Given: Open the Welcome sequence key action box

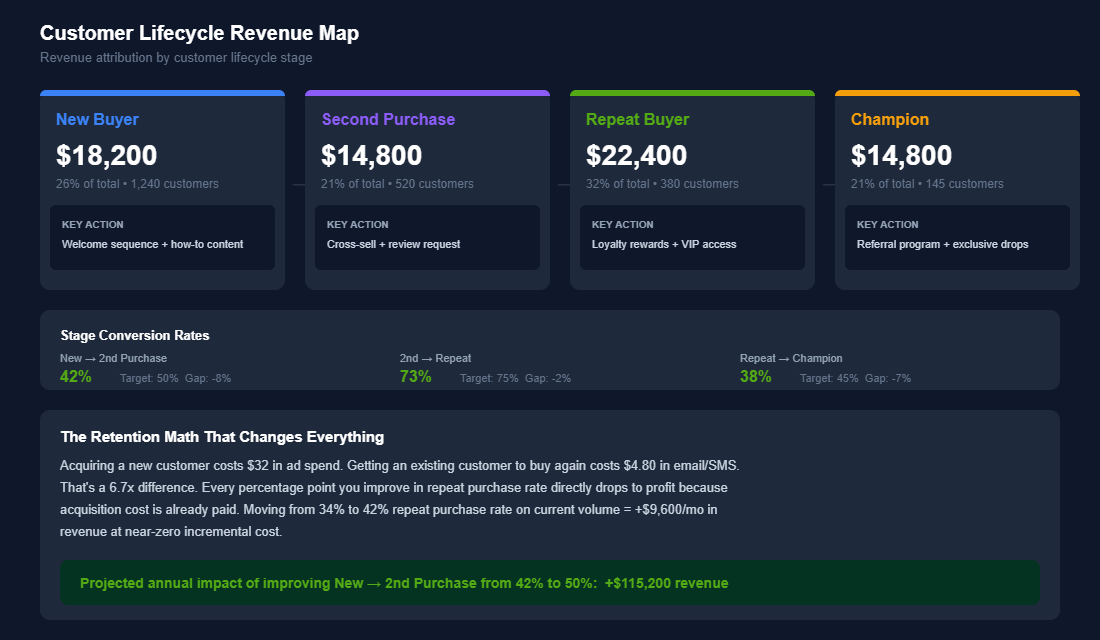Looking at the screenshot, I should pyautogui.click(x=162, y=237).
